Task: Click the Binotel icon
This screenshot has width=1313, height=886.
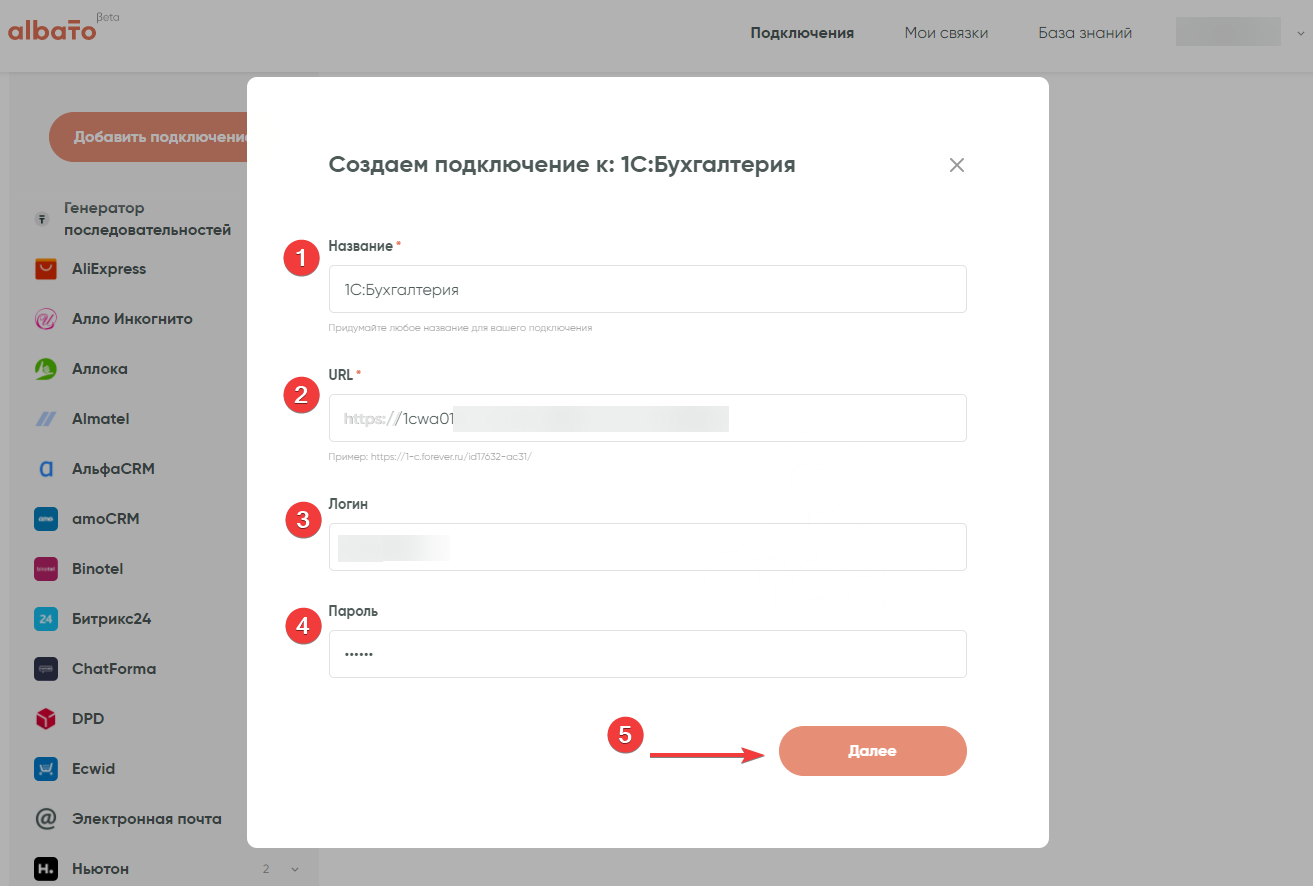Action: pyautogui.click(x=45, y=569)
